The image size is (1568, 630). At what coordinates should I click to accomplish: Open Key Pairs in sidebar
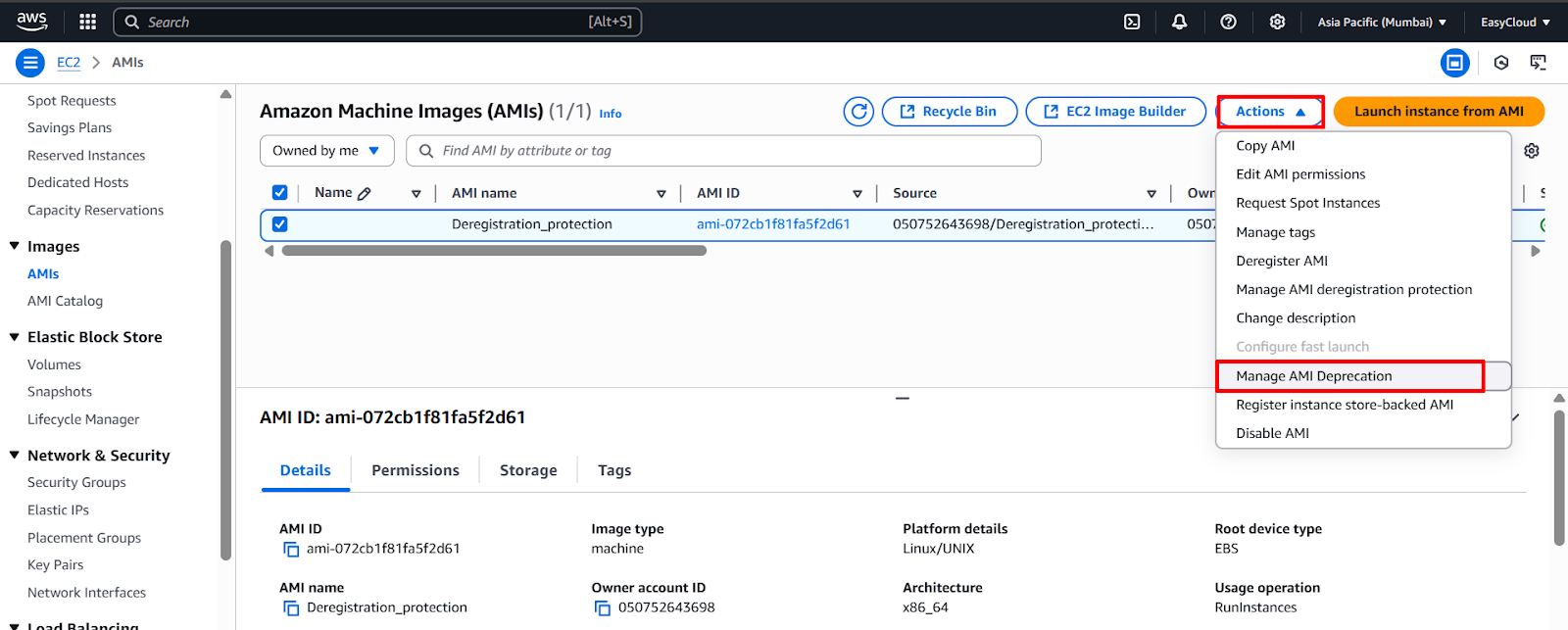coord(55,564)
